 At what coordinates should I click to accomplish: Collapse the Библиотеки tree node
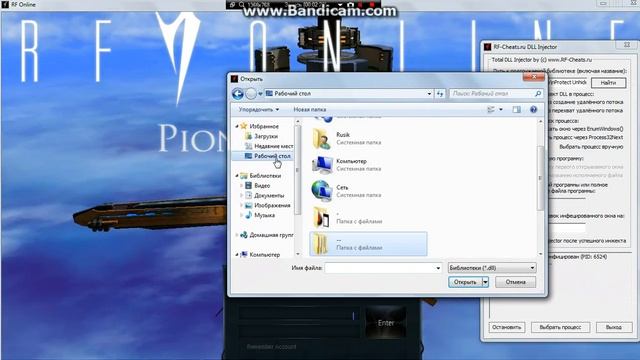237,176
